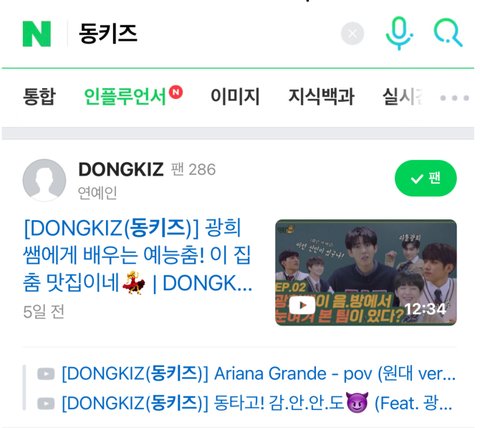Screen dimensions: 480x428
Task: Open the DONGKIZ profile avatar
Action: tap(44, 180)
